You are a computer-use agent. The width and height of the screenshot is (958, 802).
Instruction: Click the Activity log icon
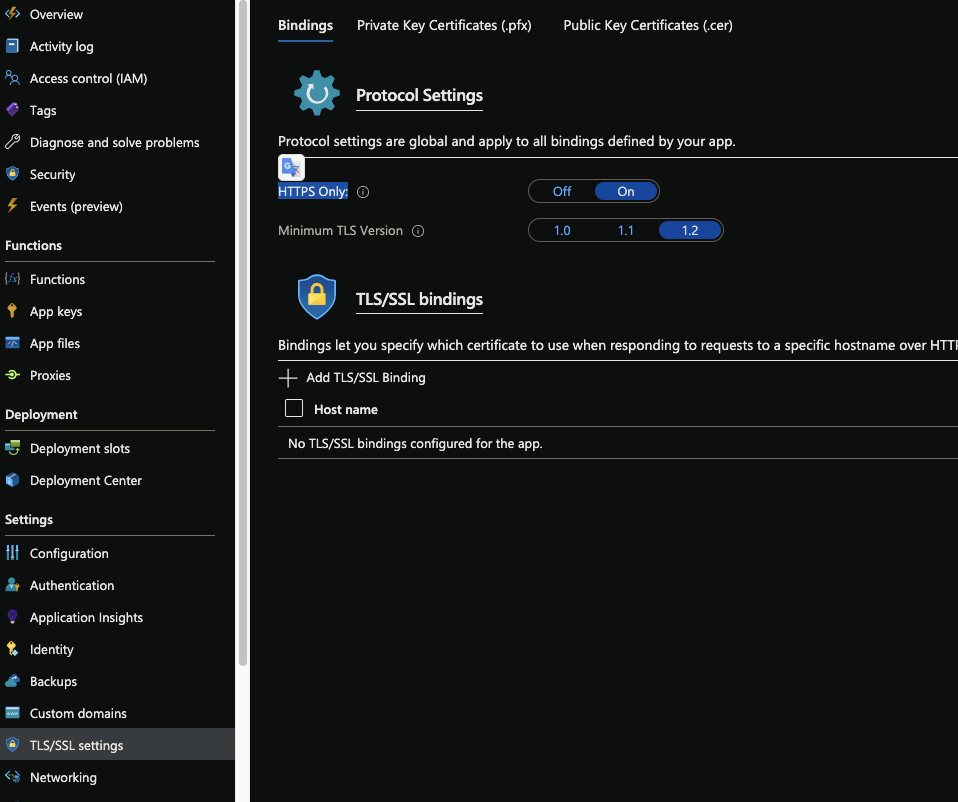(x=12, y=46)
